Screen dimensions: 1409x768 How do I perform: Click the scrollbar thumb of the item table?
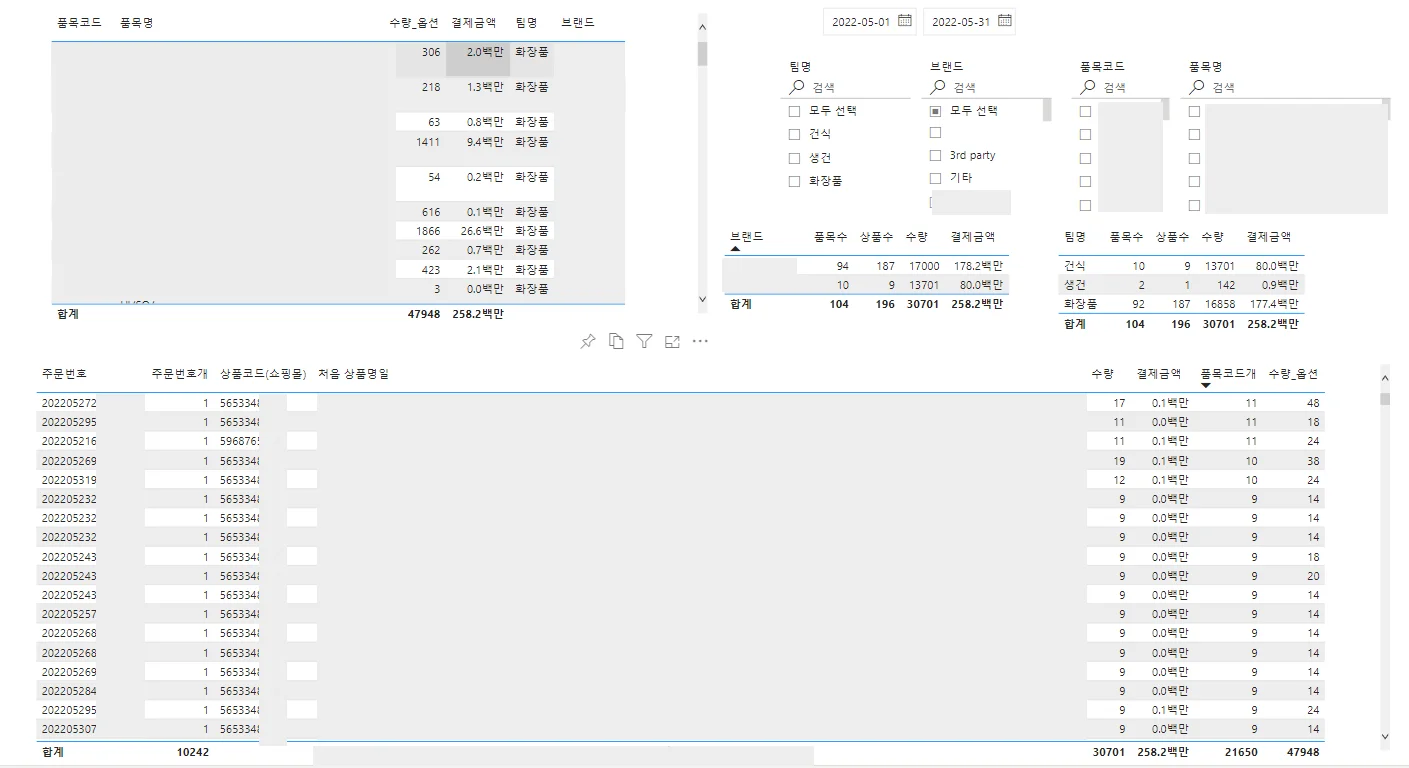(x=702, y=54)
